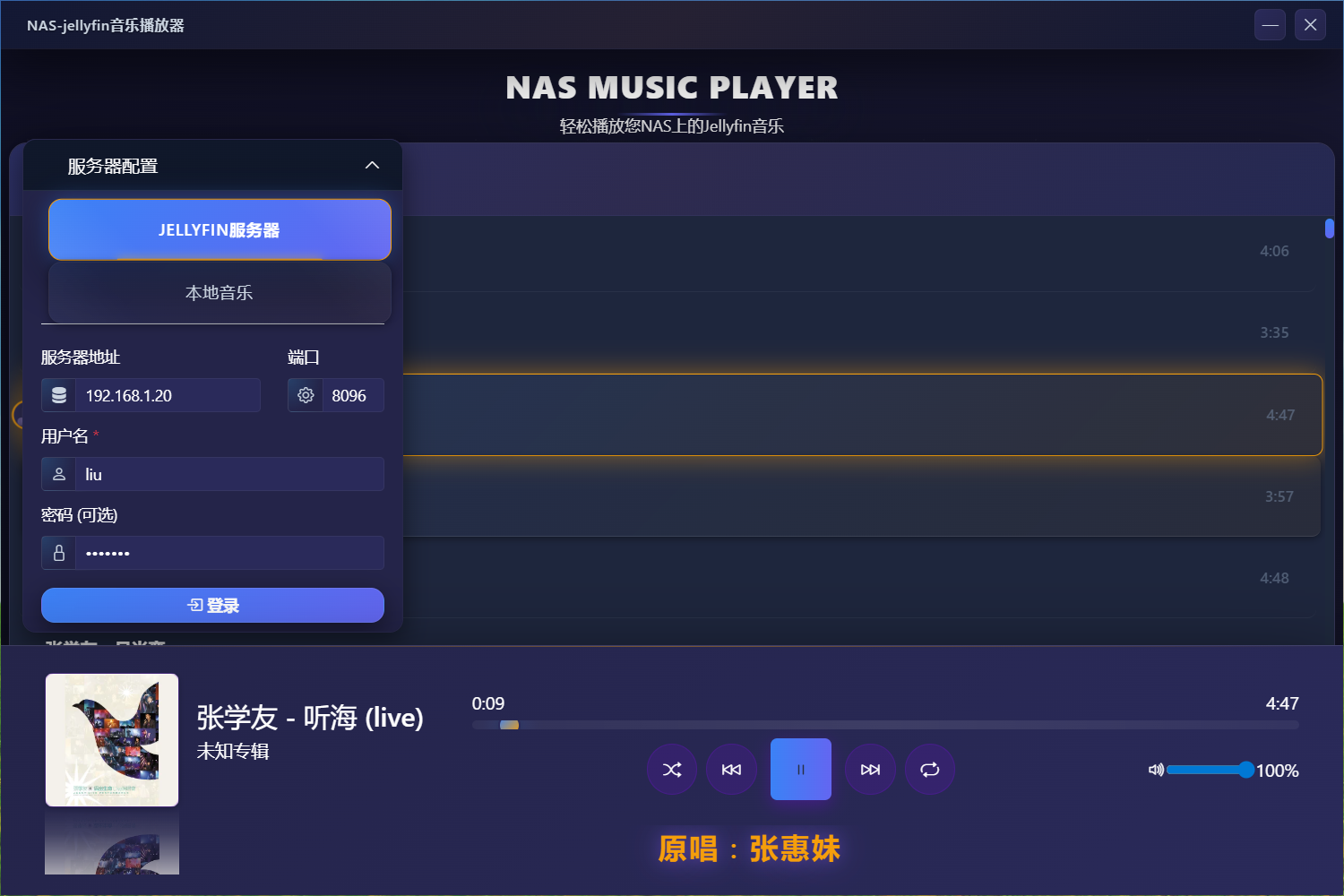Viewport: 1344px width, 896px height.
Task: Click the username field containing liu
Action: [x=229, y=474]
